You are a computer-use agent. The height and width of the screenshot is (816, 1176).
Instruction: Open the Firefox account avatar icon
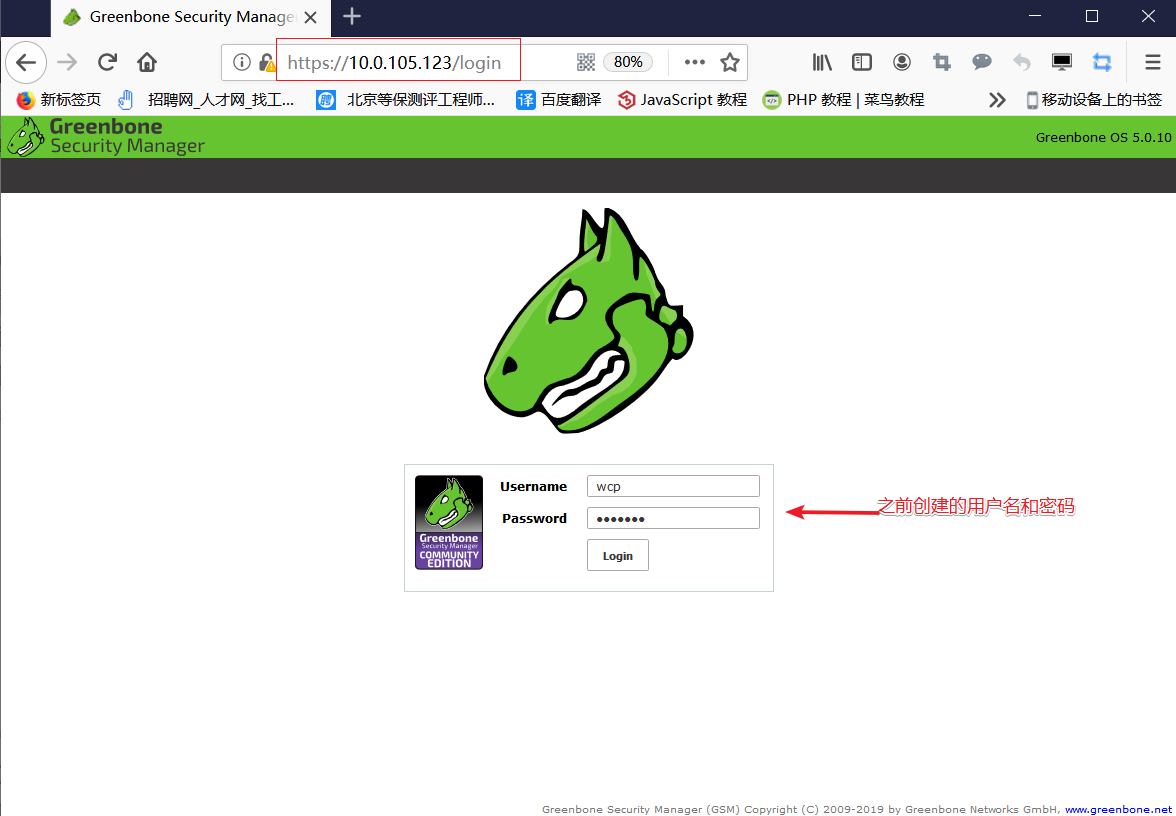(902, 62)
